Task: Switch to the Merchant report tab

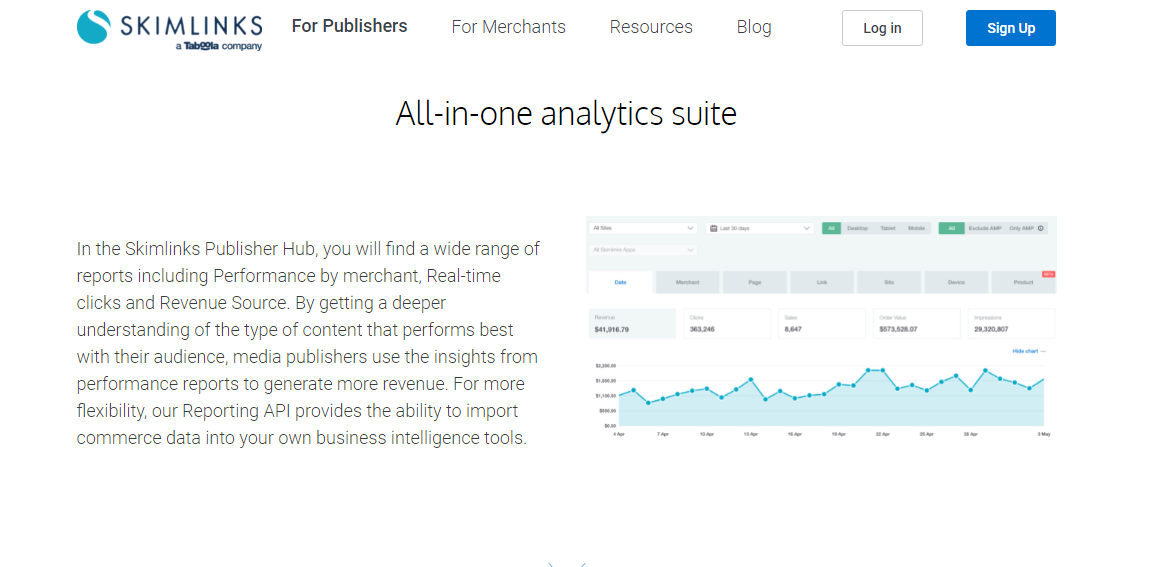Action: 687,283
